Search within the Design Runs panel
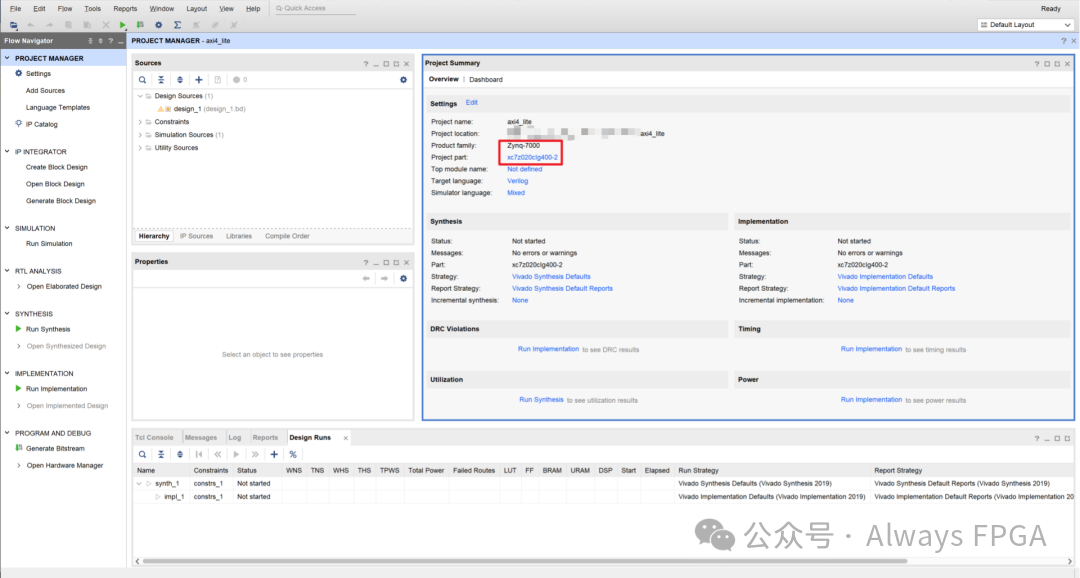 (x=143, y=455)
